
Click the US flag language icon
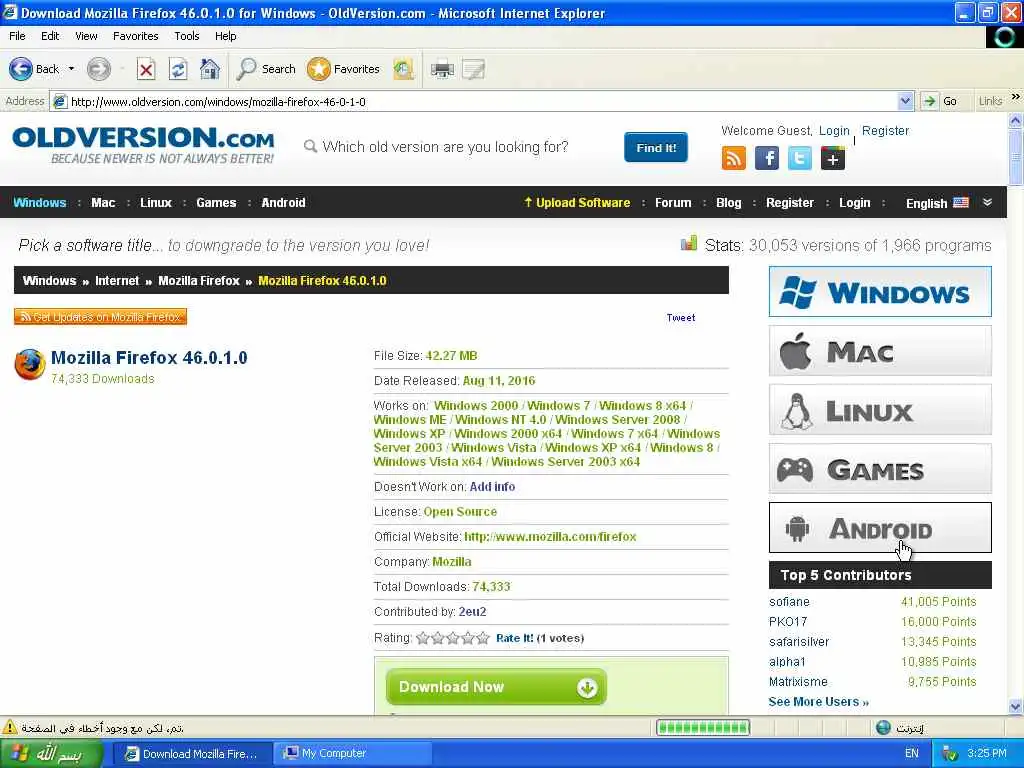[961, 202]
